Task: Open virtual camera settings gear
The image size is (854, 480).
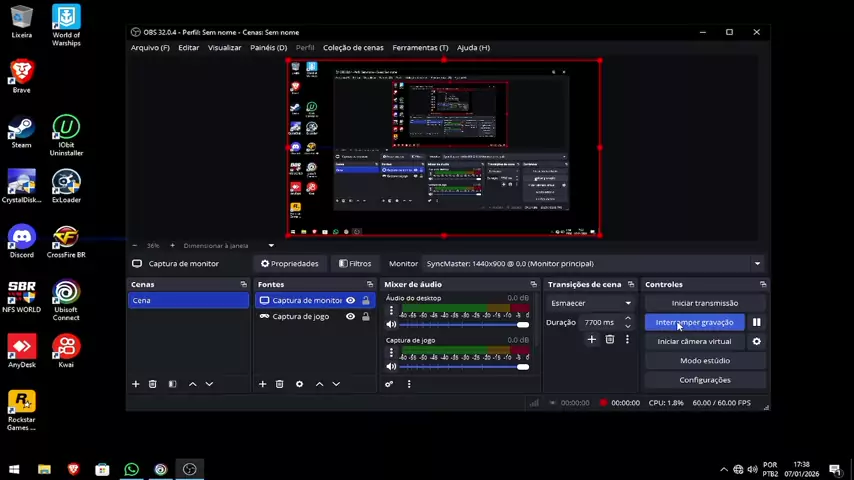Action: 756,341
